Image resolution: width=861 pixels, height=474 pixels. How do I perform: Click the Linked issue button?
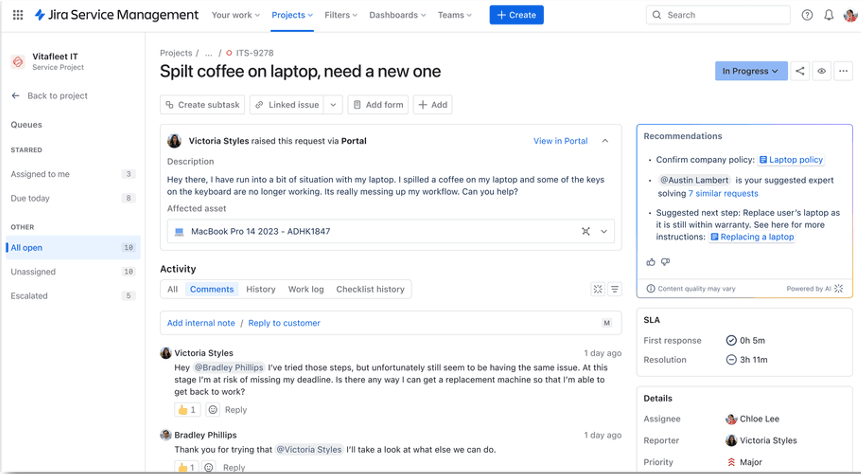tap(287, 104)
